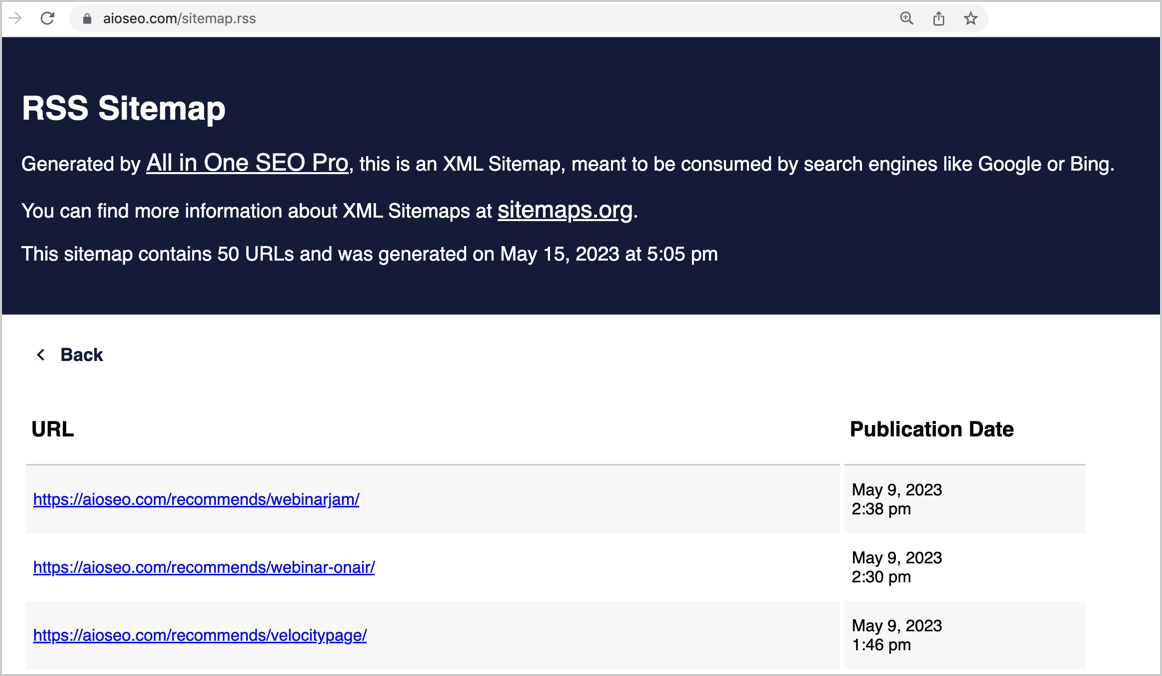Open the zoom magnifier icon in address bar

[x=906, y=19]
